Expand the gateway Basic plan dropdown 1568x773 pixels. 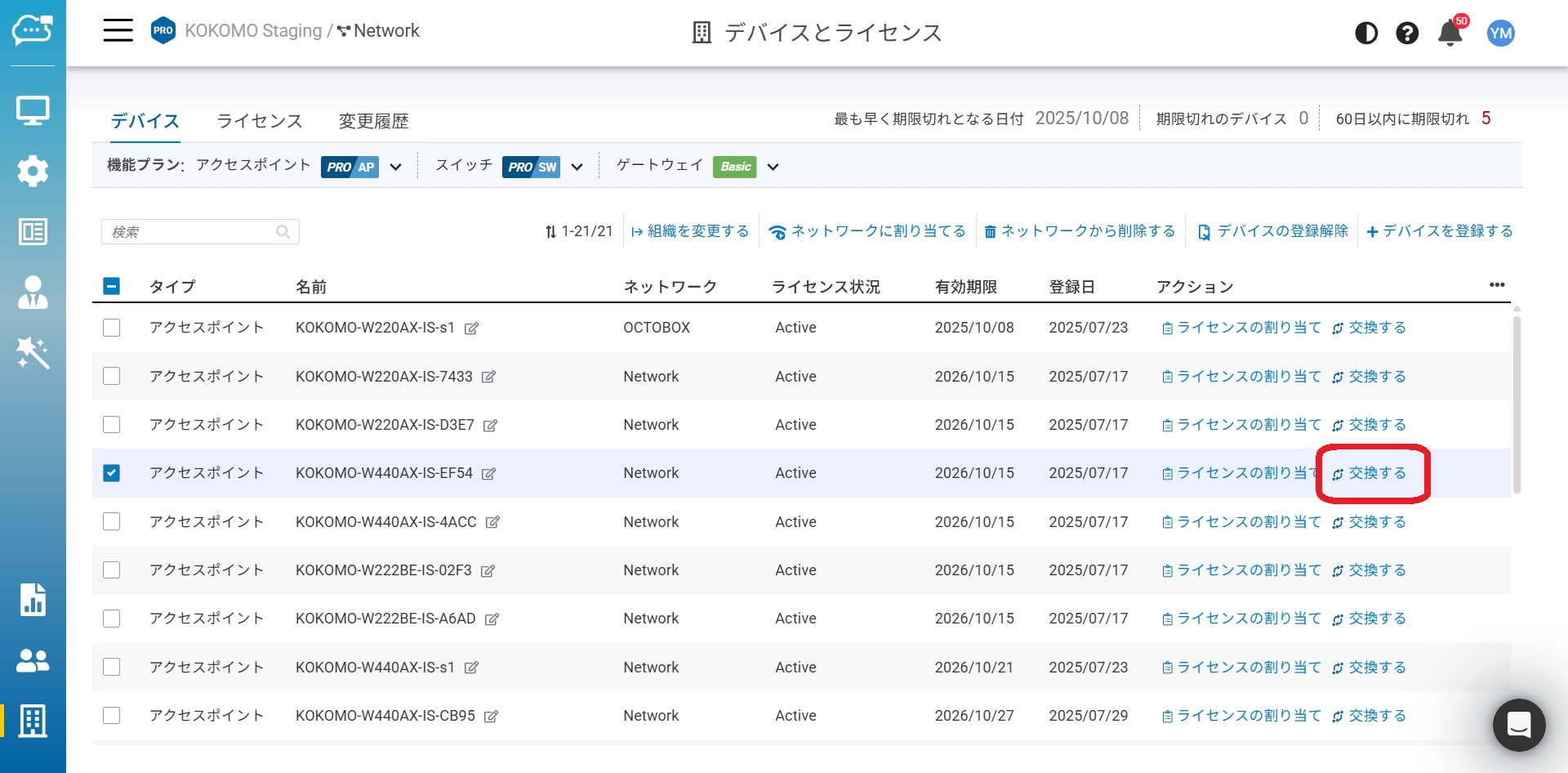[x=773, y=167]
